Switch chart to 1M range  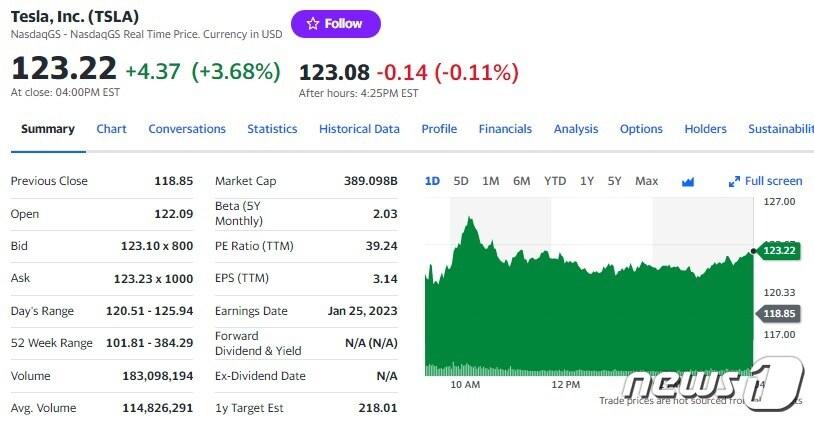pos(490,181)
